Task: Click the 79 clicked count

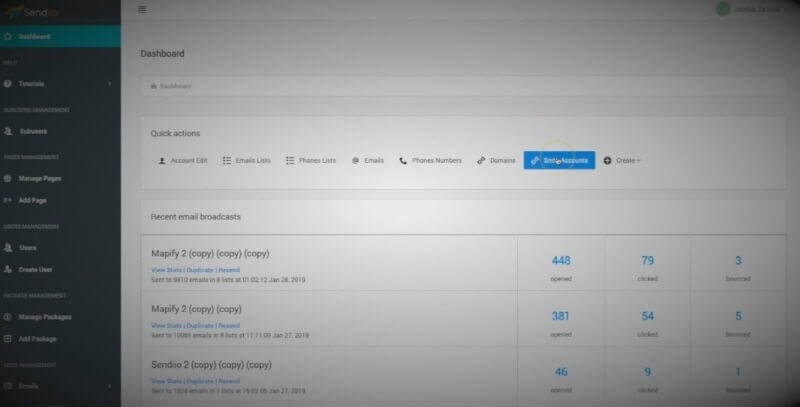Action: (647, 261)
